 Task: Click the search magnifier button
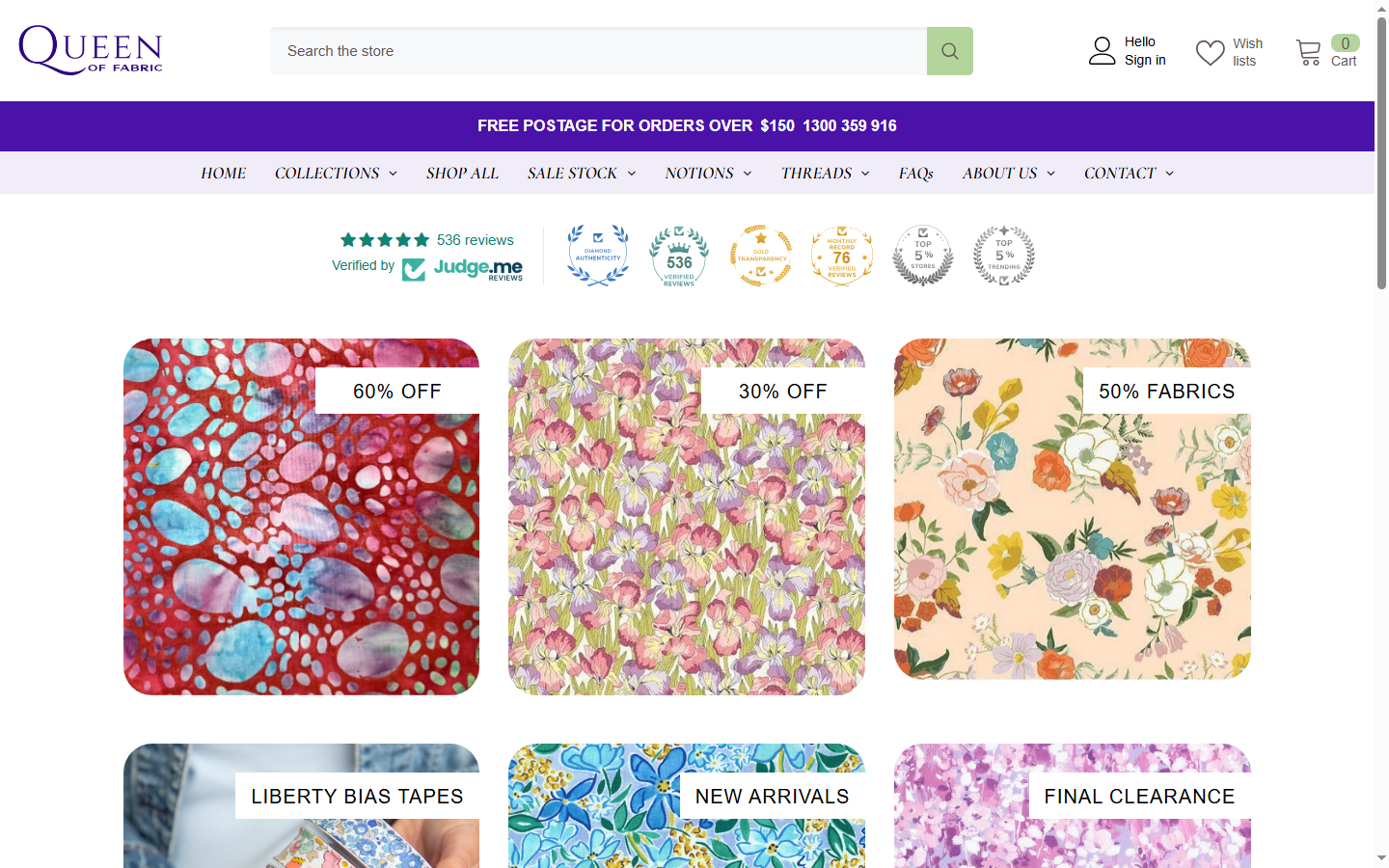tap(950, 51)
